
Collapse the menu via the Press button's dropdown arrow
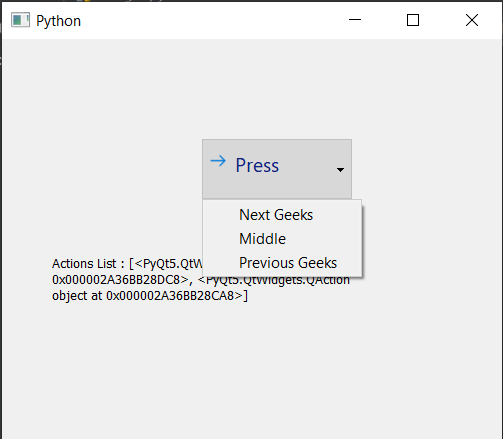click(x=340, y=170)
